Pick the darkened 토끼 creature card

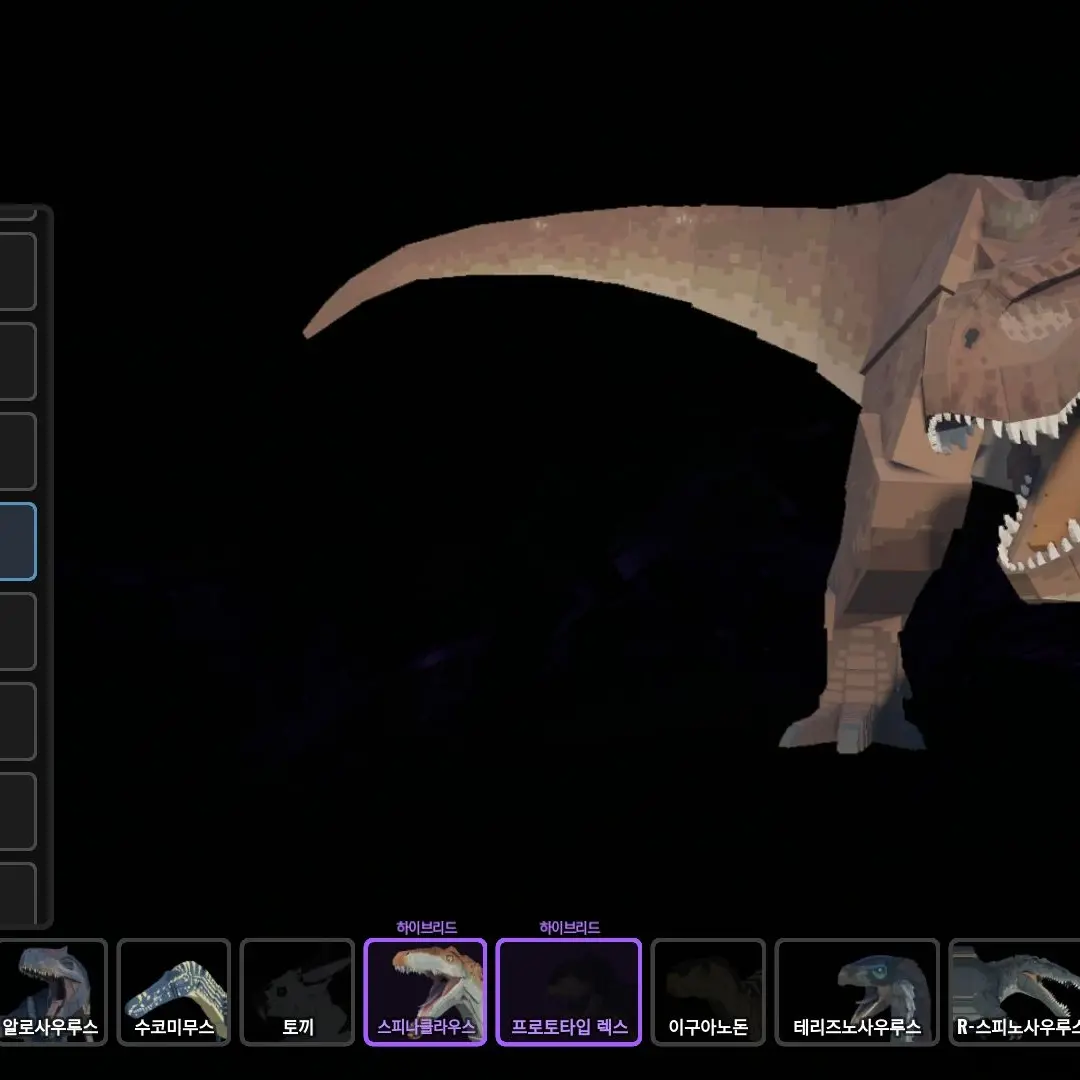click(297, 991)
